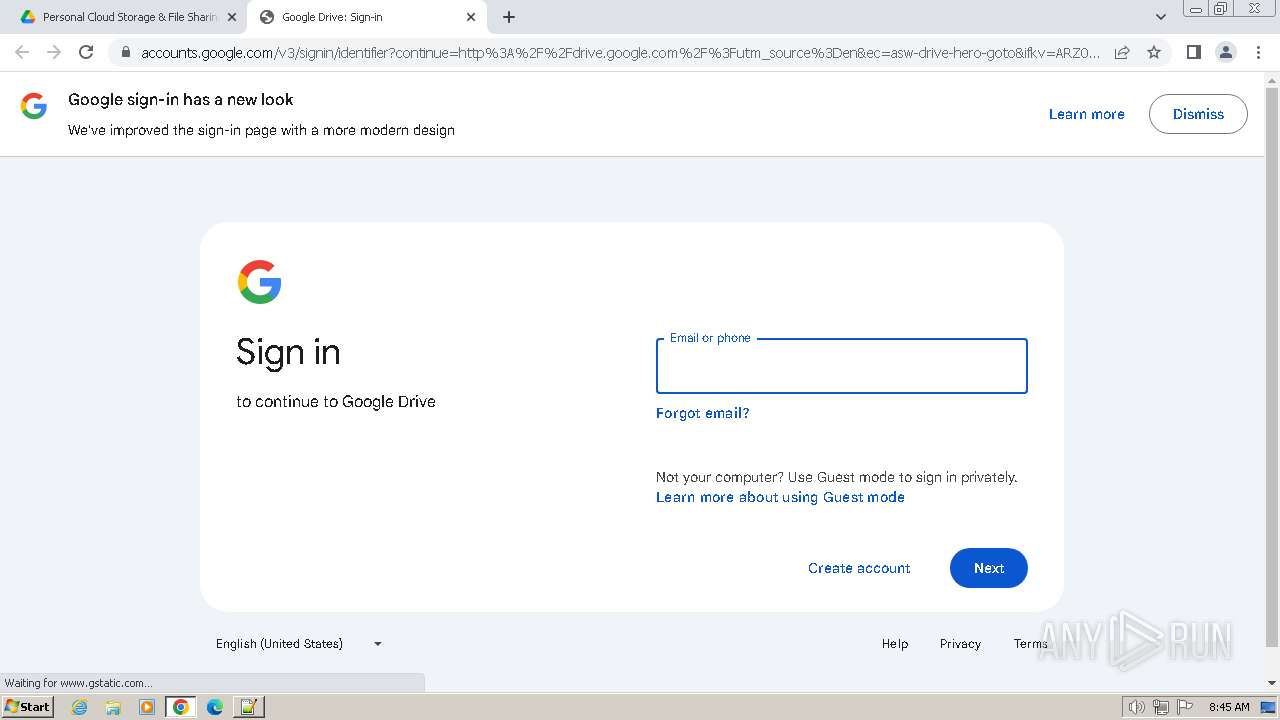Select the Google Drive: Sign-in tab
The image size is (1280, 720).
point(366,17)
